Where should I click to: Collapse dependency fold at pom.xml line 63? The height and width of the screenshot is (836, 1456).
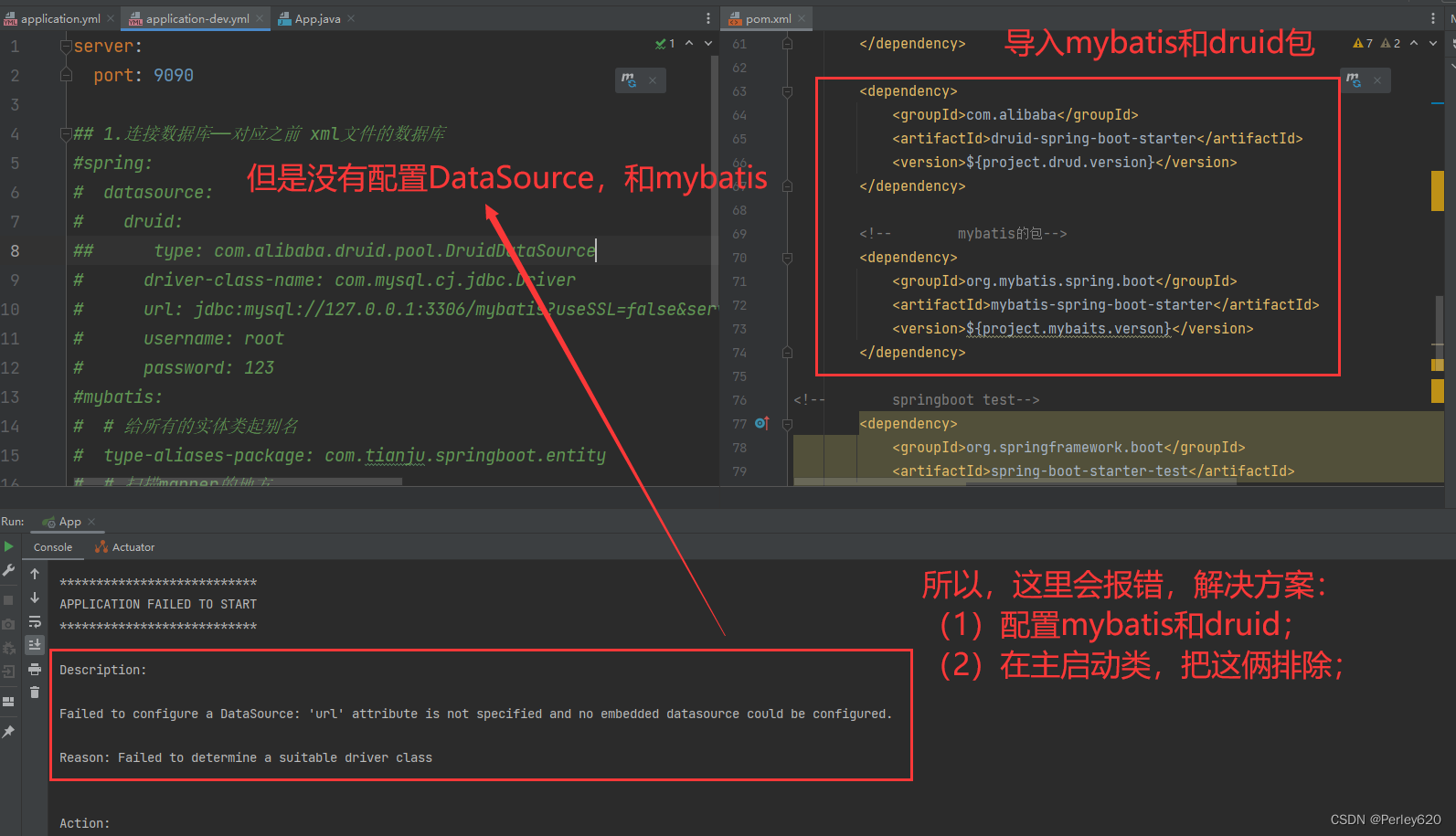787,90
